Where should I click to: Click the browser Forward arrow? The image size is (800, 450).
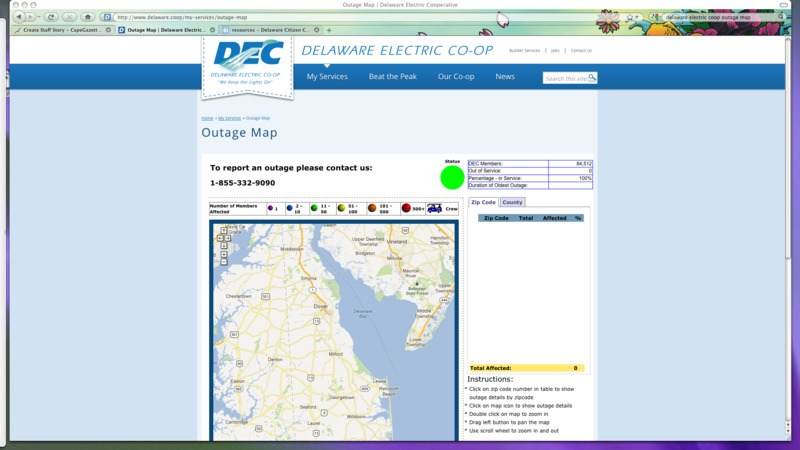pos(30,17)
